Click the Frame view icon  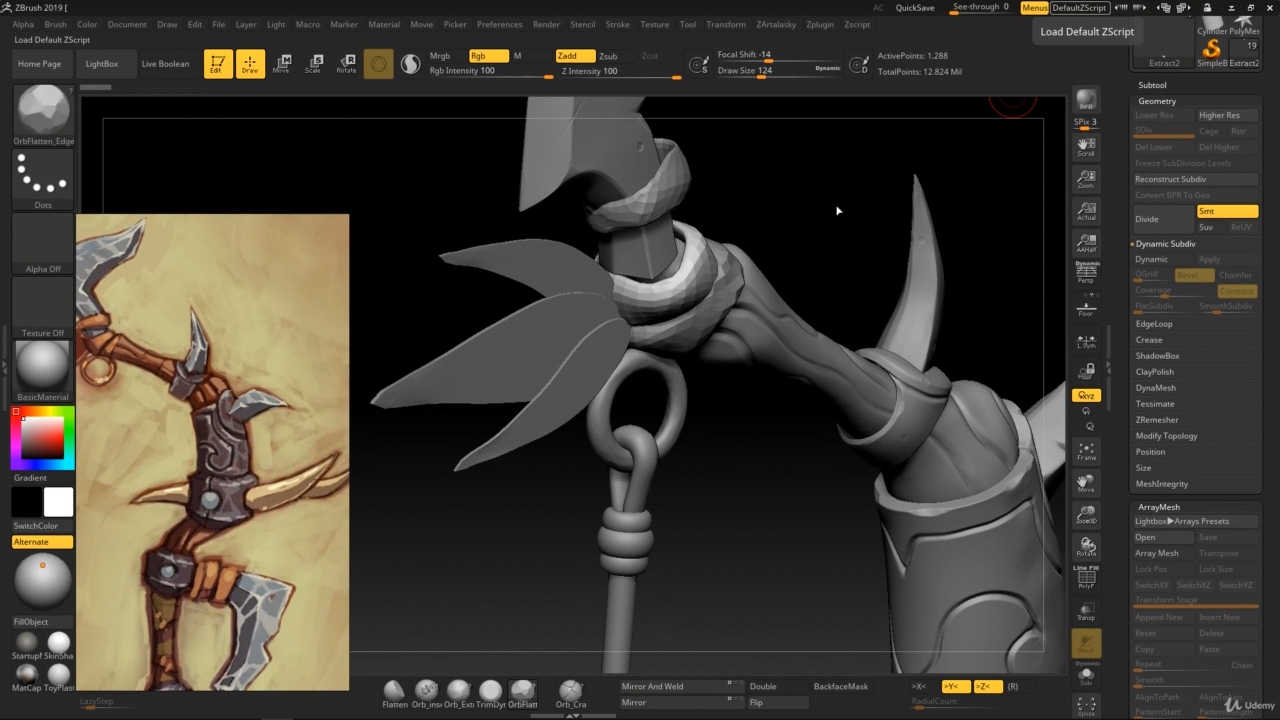point(1086,452)
